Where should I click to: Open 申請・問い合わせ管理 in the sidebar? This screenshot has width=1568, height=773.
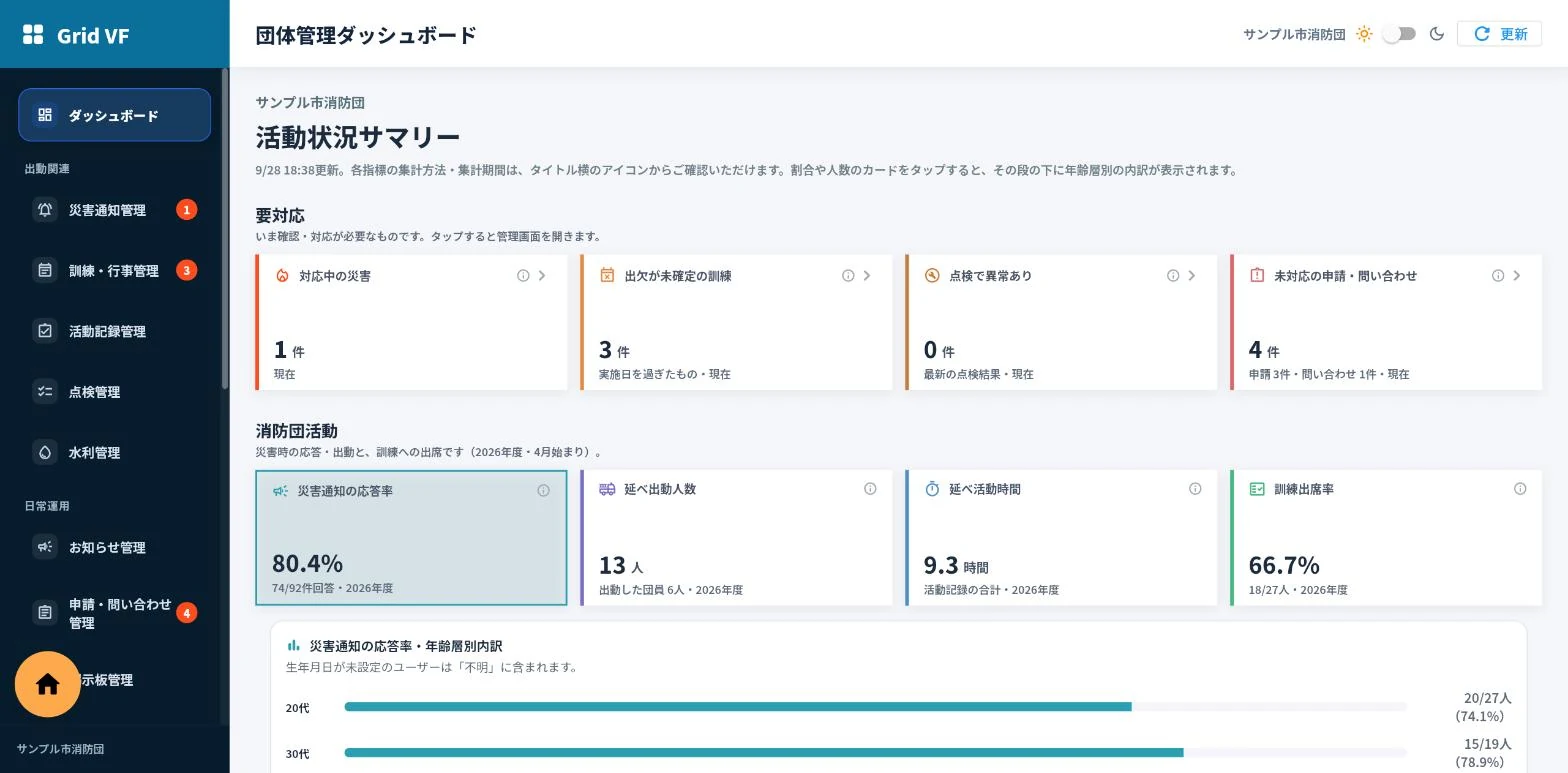click(x=114, y=613)
